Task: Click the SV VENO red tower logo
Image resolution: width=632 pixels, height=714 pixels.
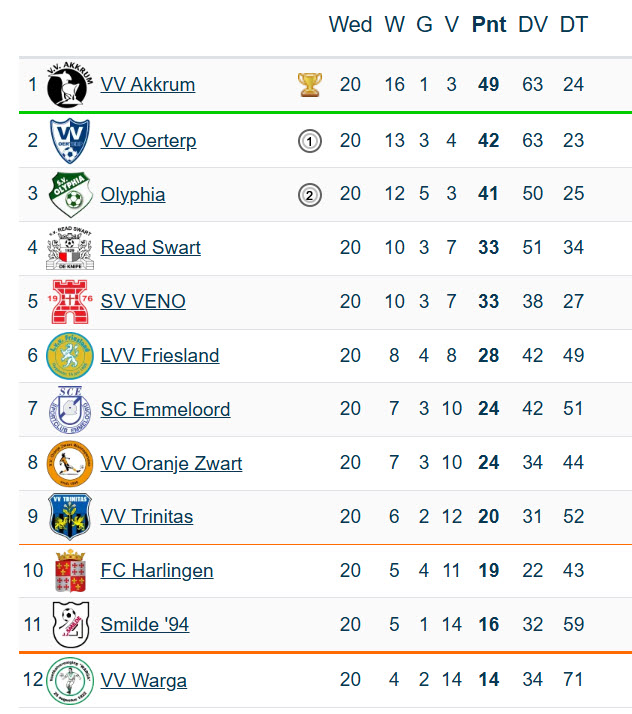Action: click(70, 301)
